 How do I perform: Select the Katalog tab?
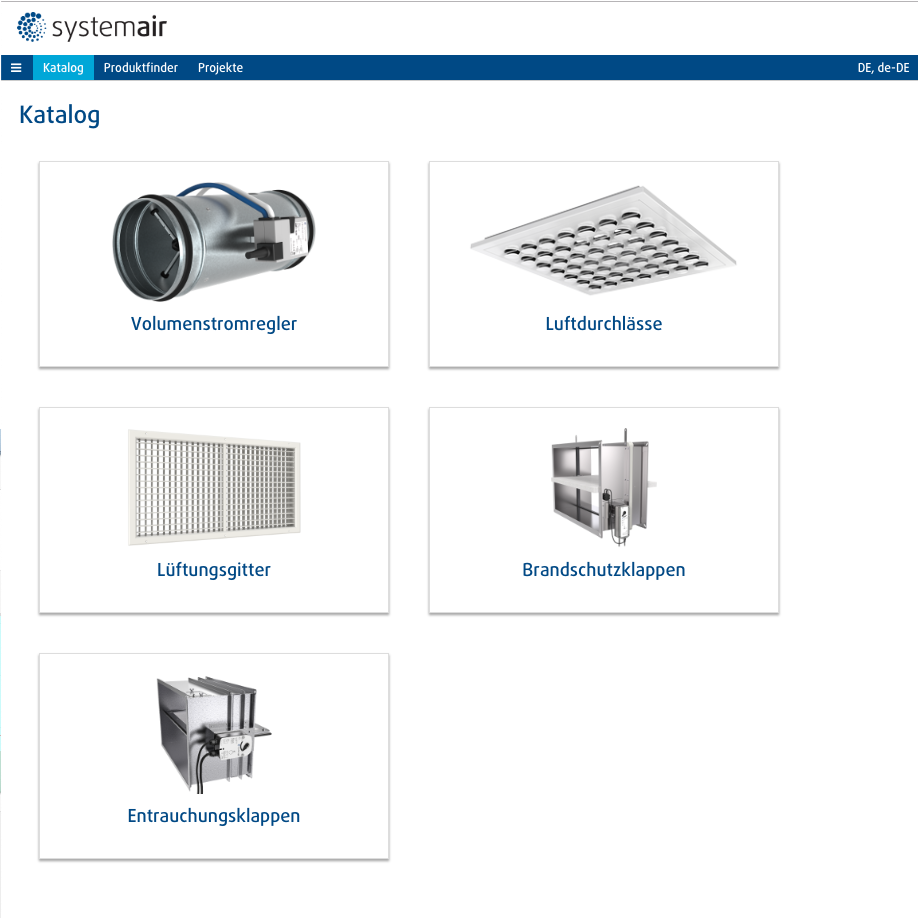[63, 68]
